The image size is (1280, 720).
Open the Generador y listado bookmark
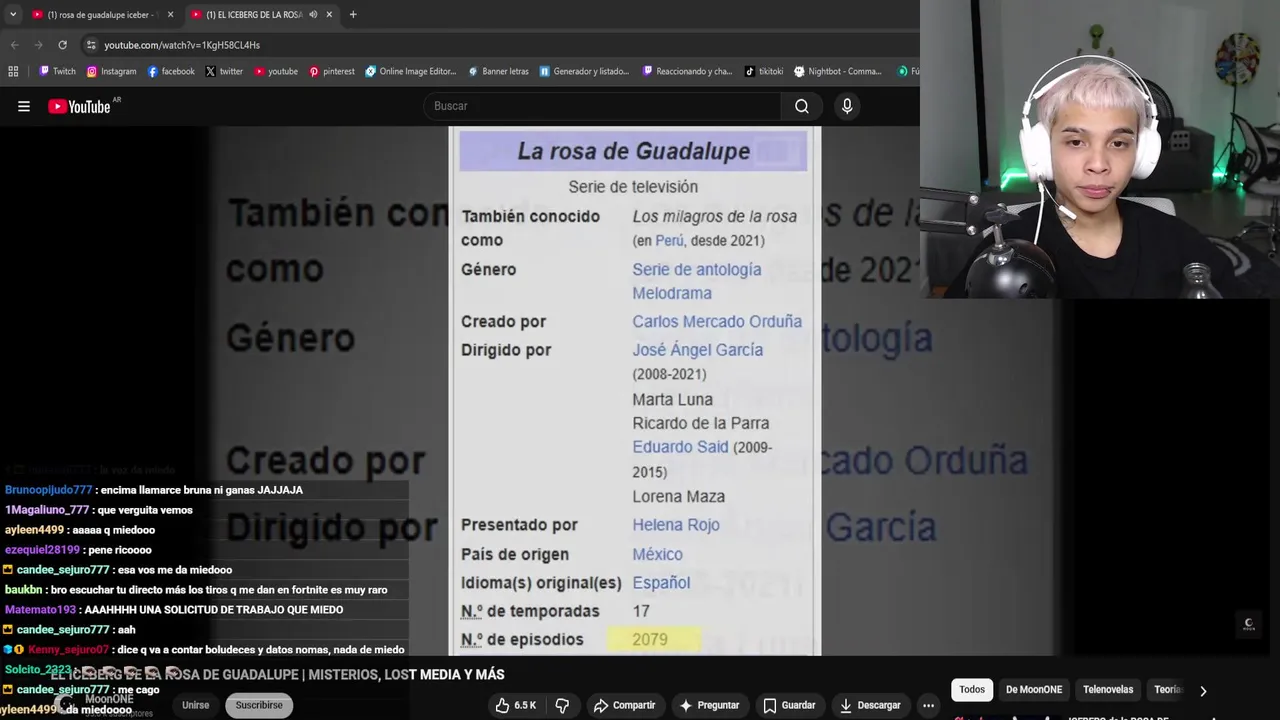[584, 71]
